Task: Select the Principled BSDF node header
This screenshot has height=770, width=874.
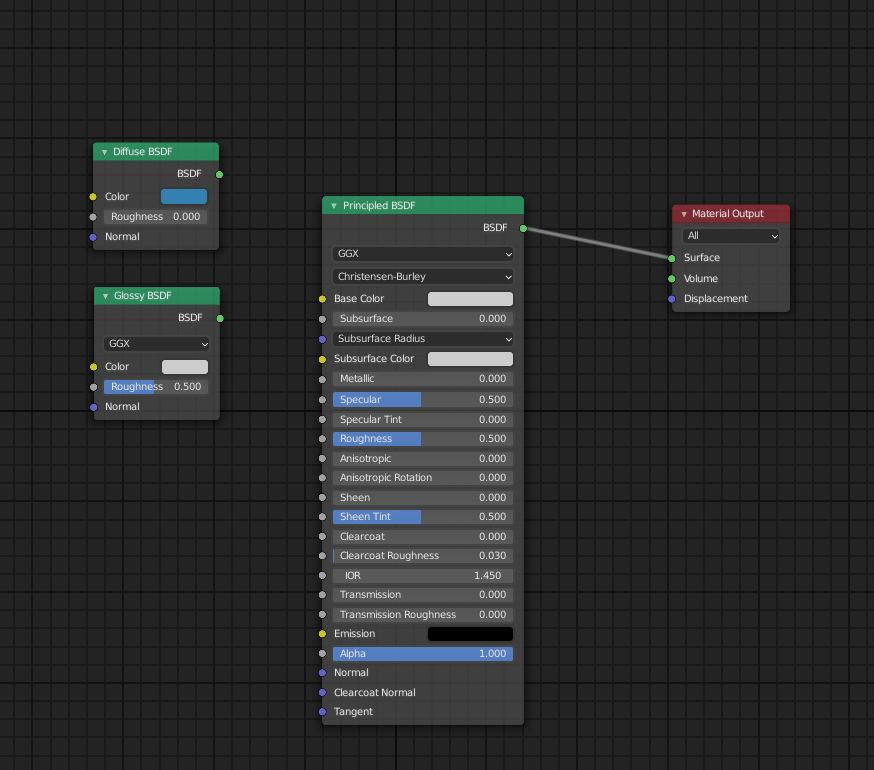Action: pyautogui.click(x=423, y=205)
